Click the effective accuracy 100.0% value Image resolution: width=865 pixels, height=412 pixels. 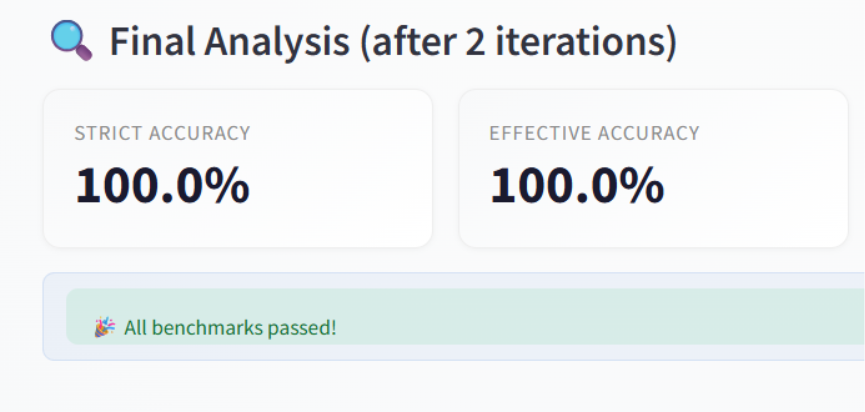(577, 186)
